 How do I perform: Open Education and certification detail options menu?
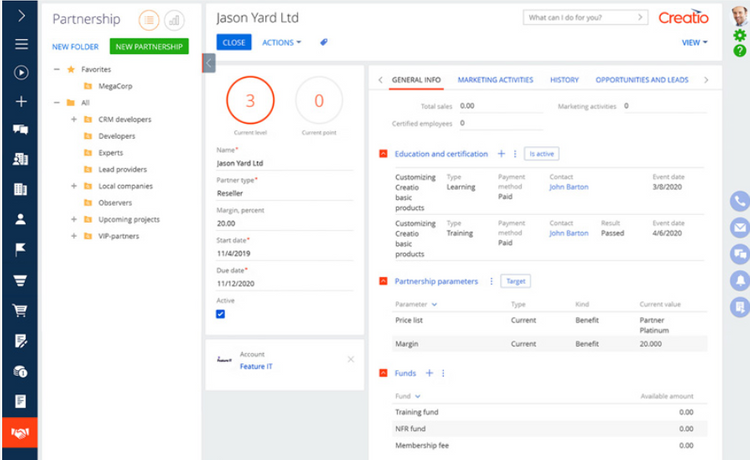click(515, 153)
